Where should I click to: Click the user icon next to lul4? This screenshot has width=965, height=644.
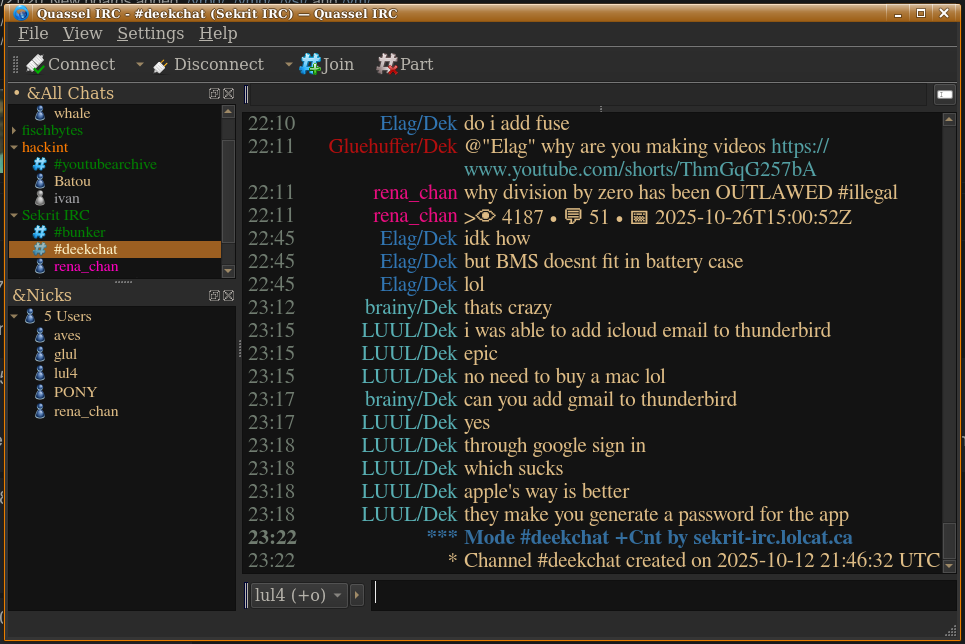(39, 373)
